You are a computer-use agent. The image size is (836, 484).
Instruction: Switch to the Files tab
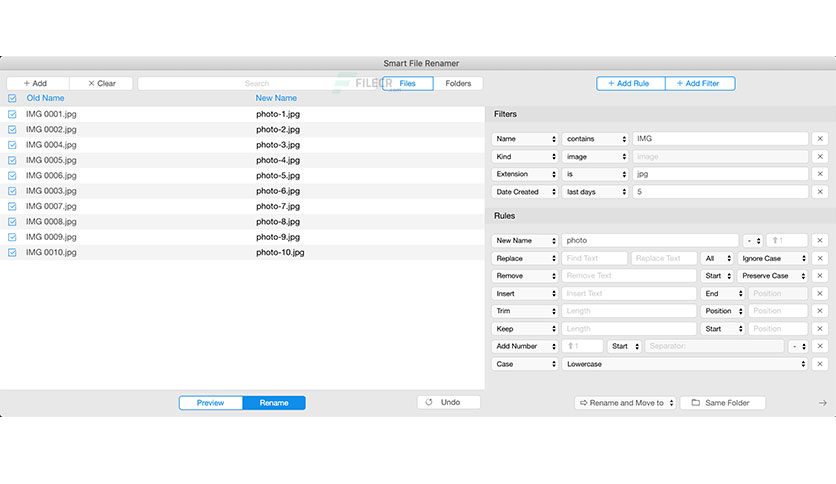407,83
